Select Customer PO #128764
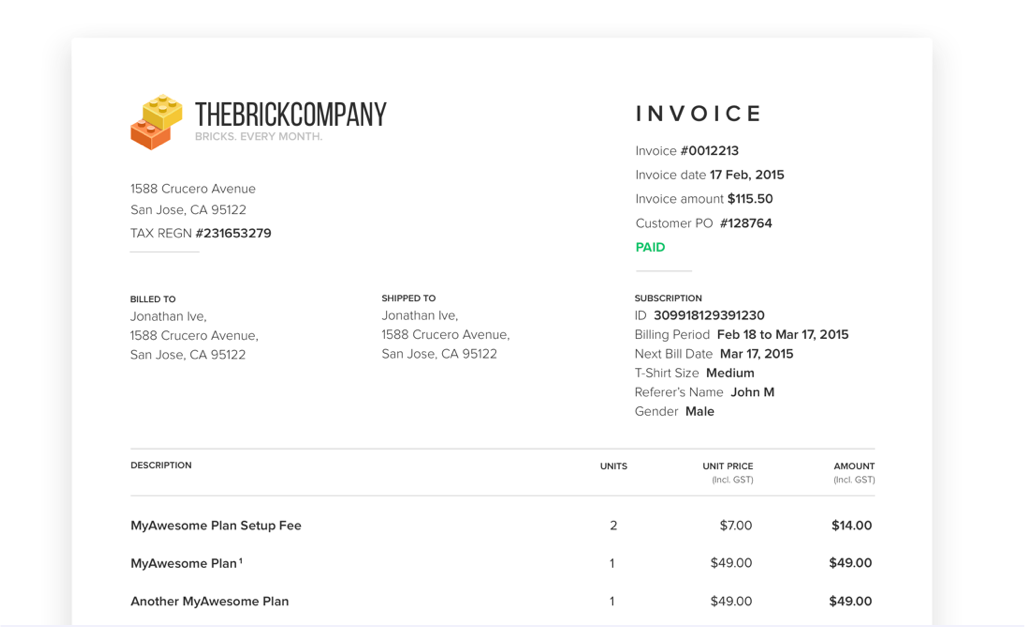 [x=746, y=223]
